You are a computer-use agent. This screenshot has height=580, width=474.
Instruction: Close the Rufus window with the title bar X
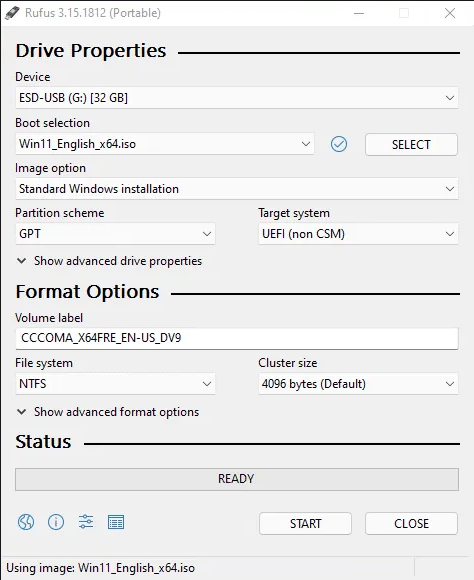pos(450,13)
